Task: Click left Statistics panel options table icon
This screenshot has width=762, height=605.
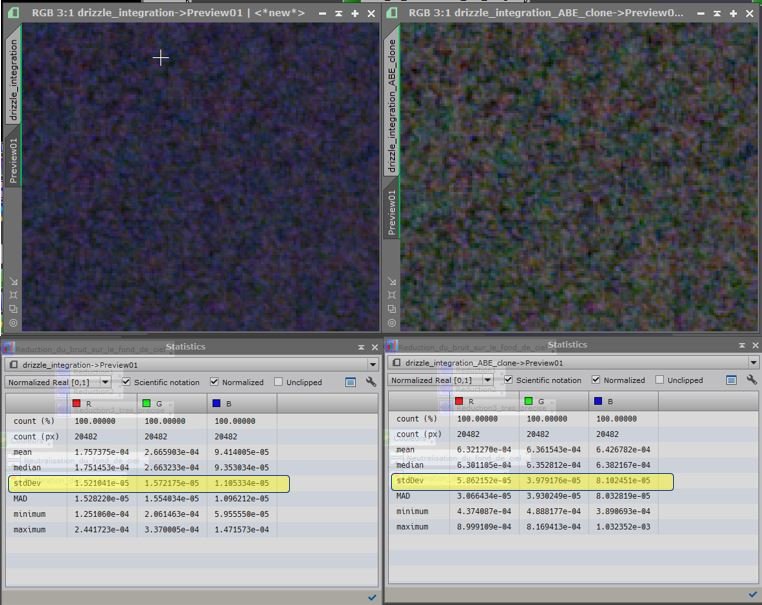Action: [x=350, y=382]
